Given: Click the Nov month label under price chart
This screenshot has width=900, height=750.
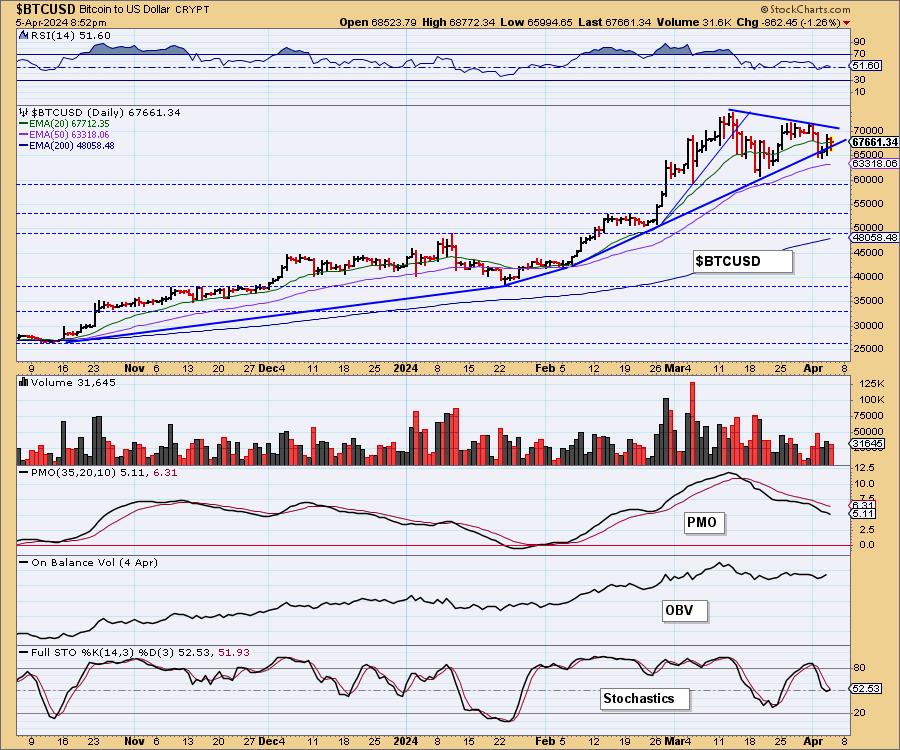Looking at the screenshot, I should [x=134, y=368].
